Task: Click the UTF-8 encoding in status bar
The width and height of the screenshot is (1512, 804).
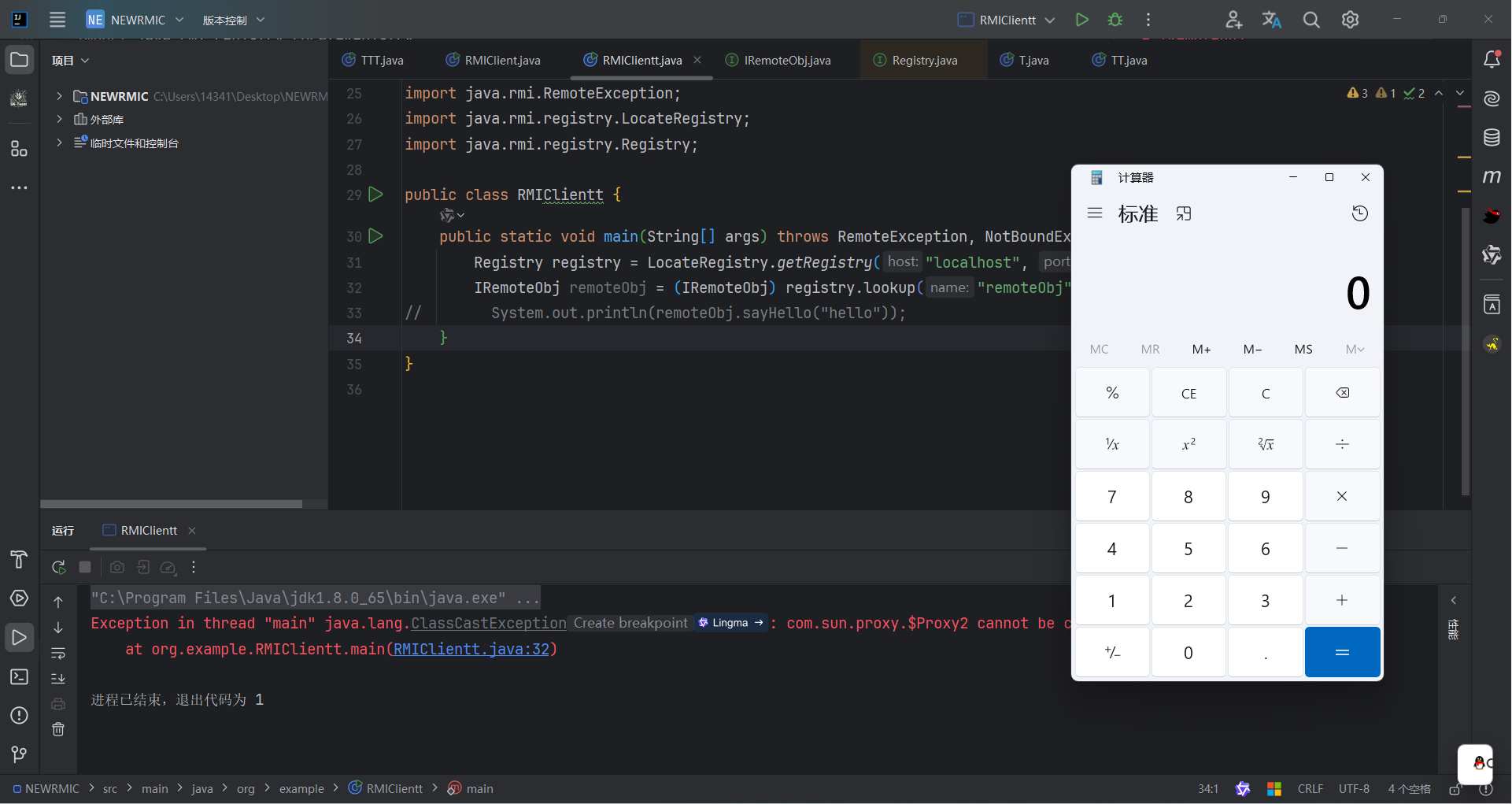Action: (1354, 789)
